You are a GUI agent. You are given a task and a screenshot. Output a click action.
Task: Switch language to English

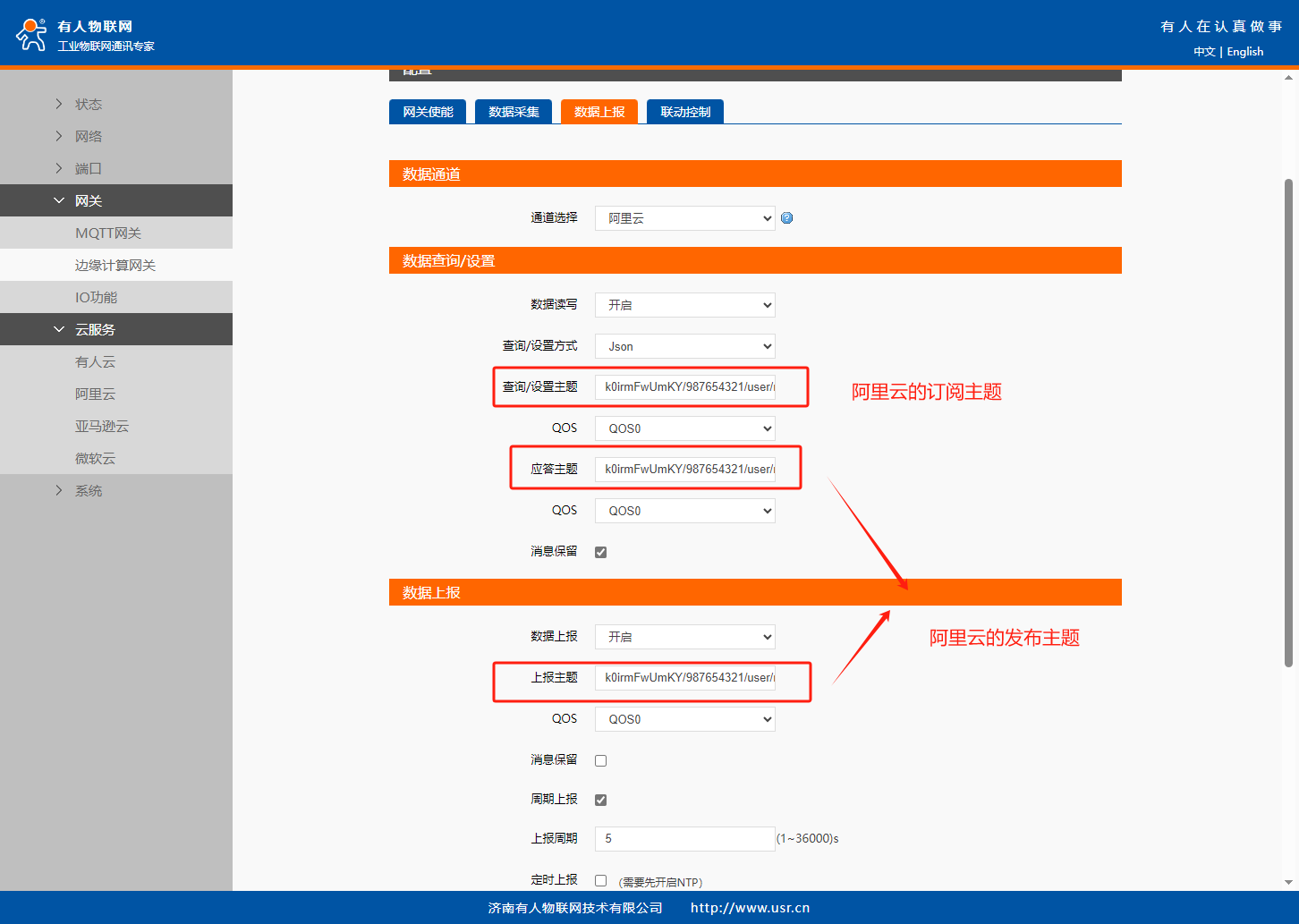point(1245,52)
